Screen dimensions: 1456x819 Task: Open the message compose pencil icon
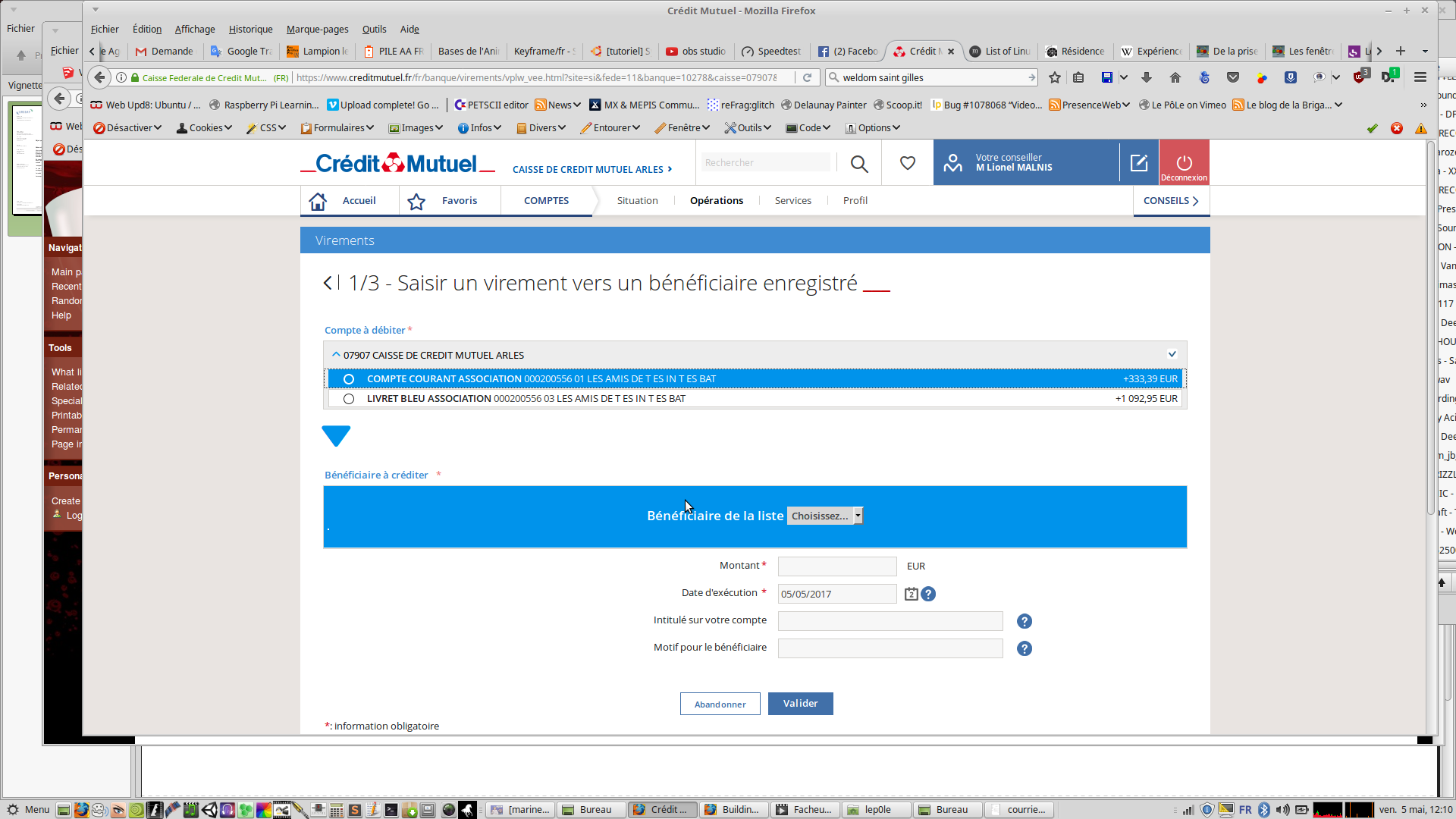click(x=1138, y=162)
